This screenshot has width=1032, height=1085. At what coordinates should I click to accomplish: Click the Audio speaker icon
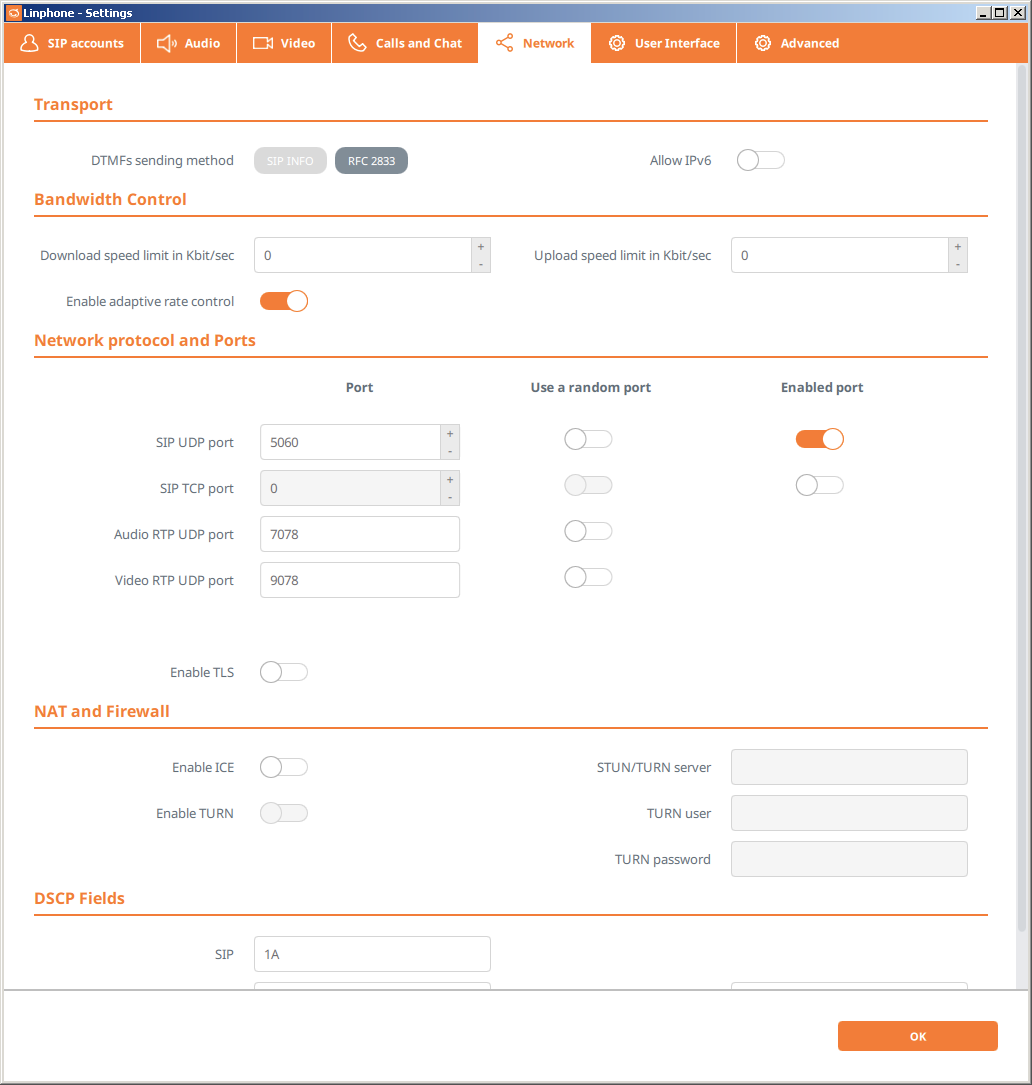[x=166, y=43]
